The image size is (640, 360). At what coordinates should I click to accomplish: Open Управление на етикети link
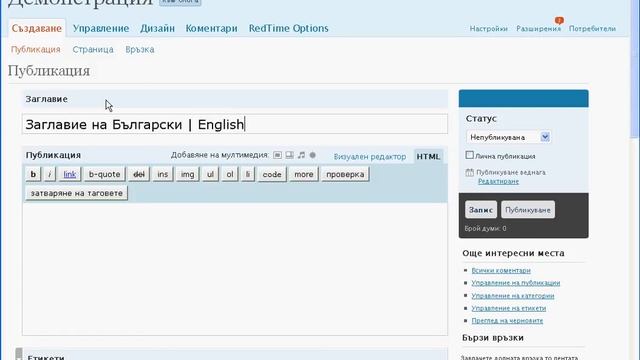[x=509, y=308]
